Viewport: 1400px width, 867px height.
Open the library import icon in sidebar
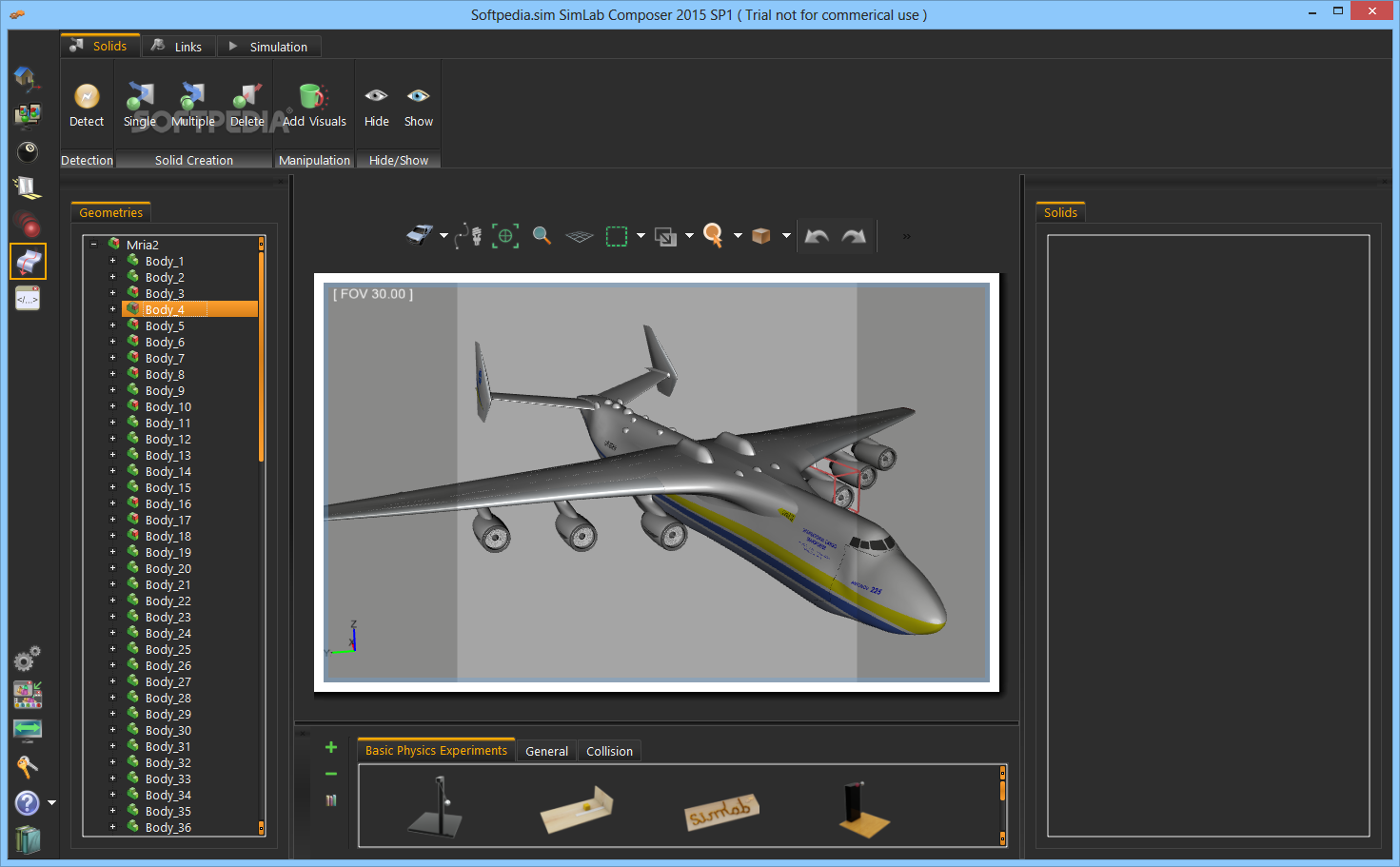click(28, 695)
